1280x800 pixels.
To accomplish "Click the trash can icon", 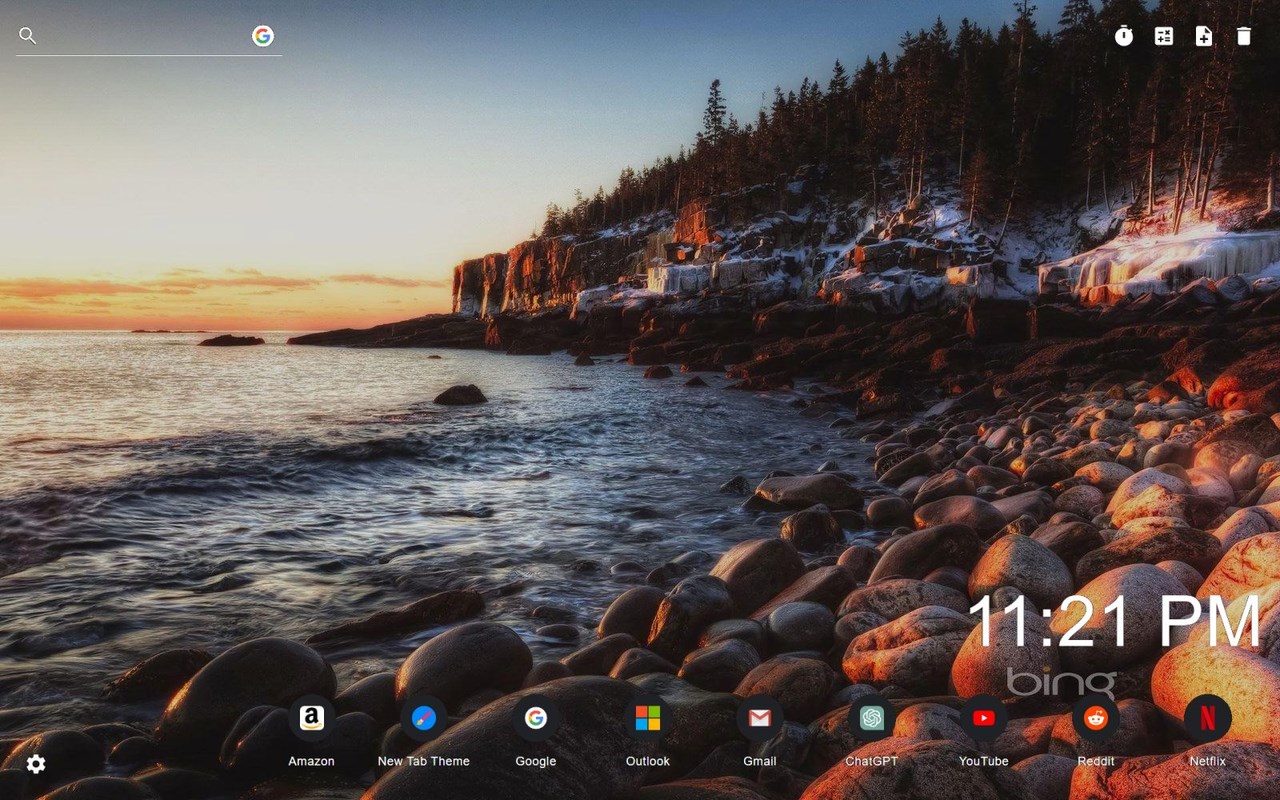I will coord(1244,36).
